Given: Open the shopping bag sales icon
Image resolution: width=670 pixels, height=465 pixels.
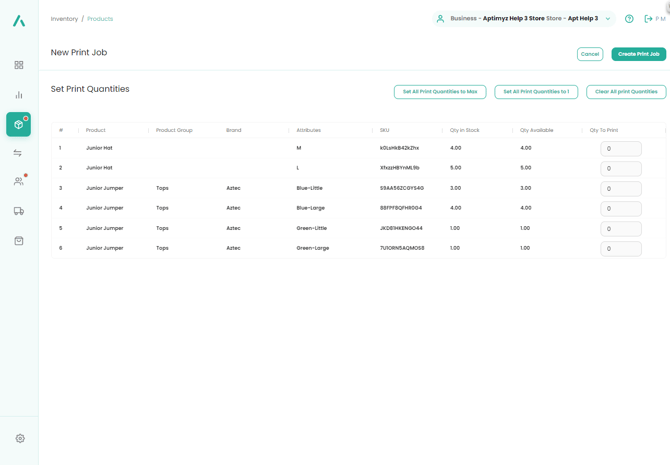Looking at the screenshot, I should point(19,241).
